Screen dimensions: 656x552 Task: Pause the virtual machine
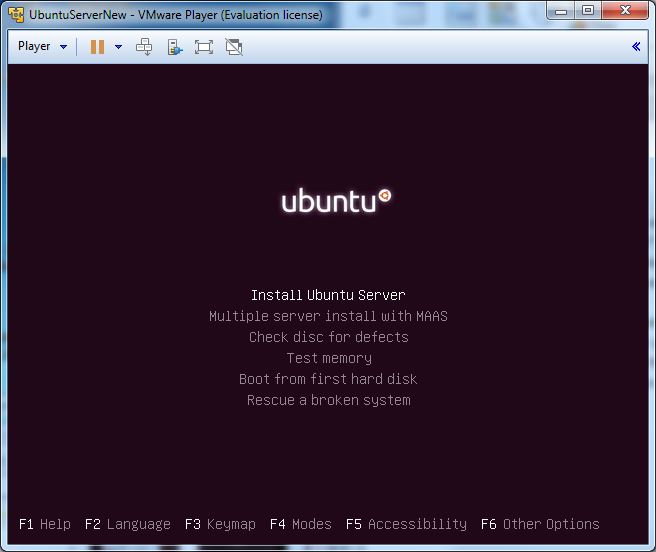click(97, 46)
